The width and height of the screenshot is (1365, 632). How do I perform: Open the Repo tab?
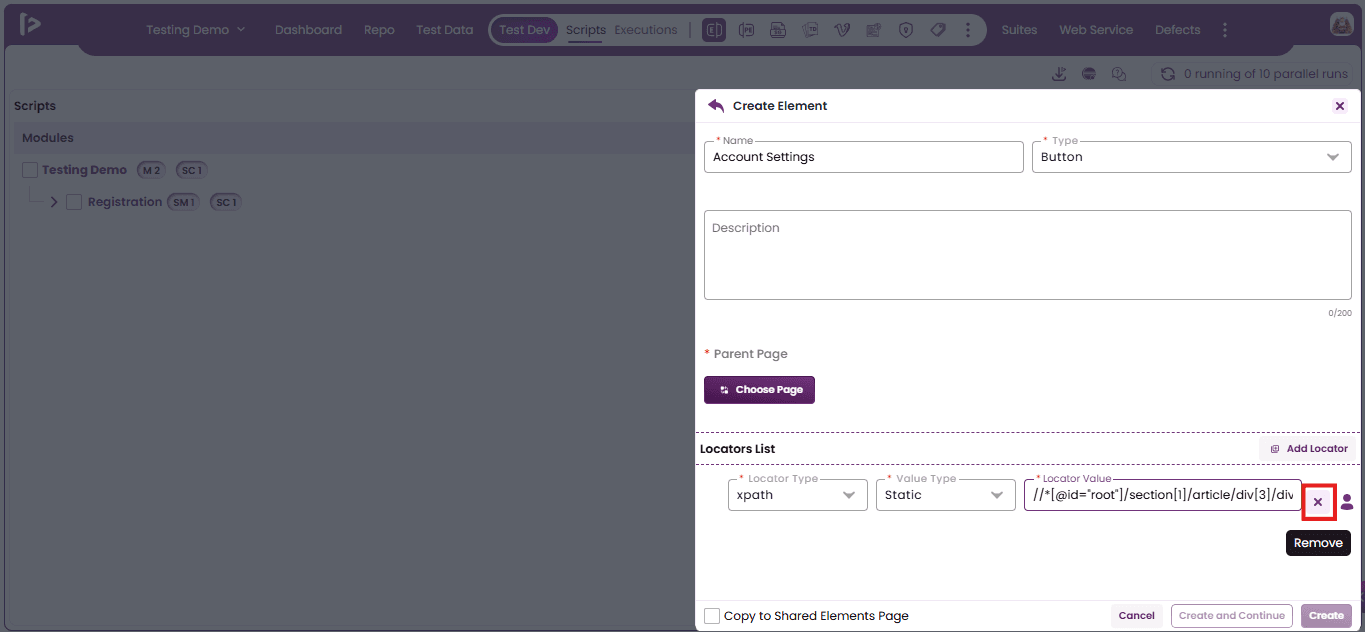(379, 30)
